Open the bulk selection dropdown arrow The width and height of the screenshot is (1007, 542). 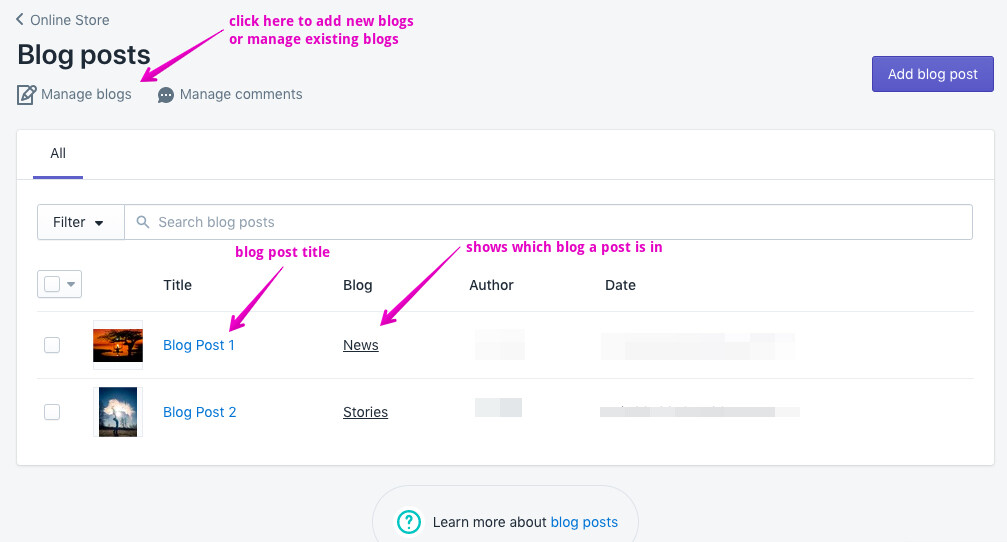click(71, 284)
